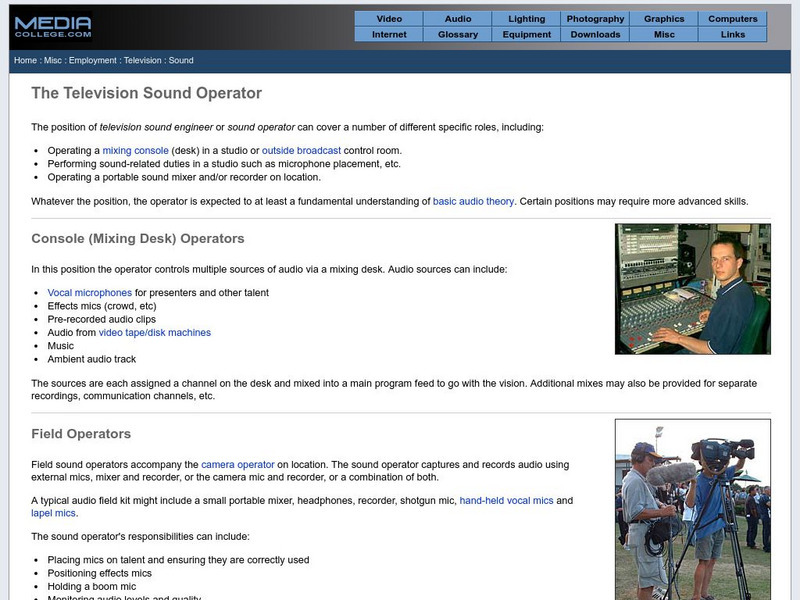The height and width of the screenshot is (600, 800).
Task: Open the Computers nav tab
Action: [x=733, y=19]
